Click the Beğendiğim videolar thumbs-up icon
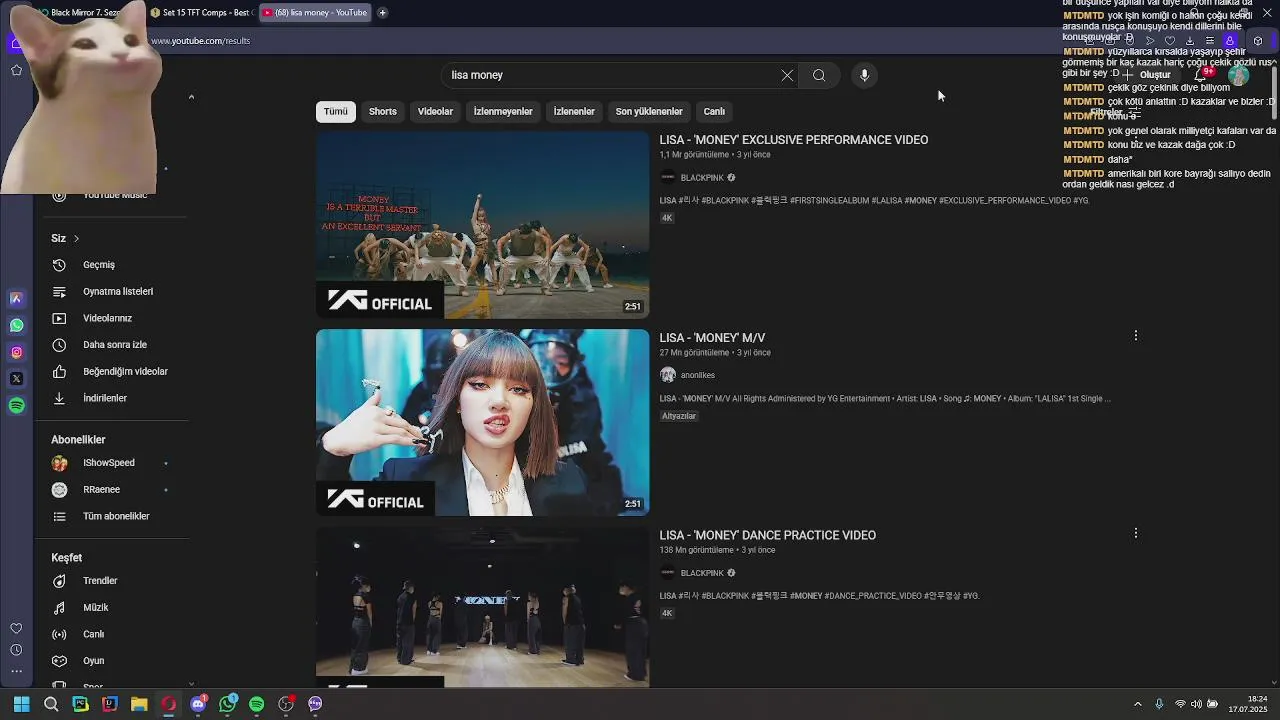1280x720 pixels. (x=59, y=371)
